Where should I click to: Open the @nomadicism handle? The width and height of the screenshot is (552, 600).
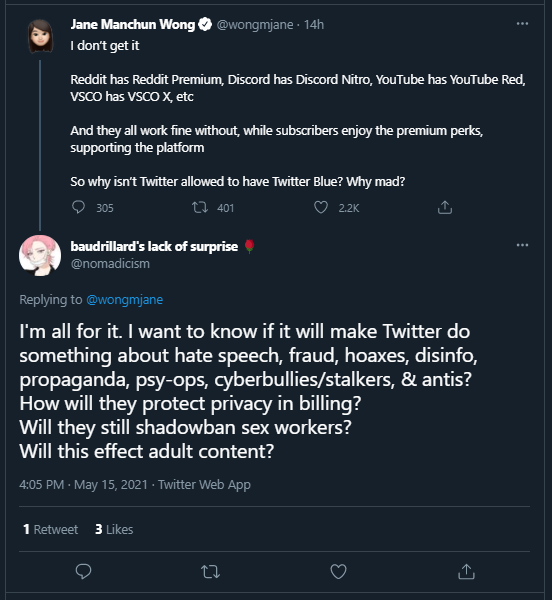pyautogui.click(x=110, y=264)
